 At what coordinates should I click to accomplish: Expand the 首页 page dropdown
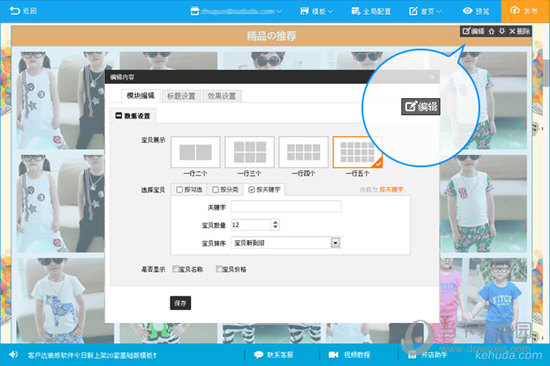coord(425,11)
